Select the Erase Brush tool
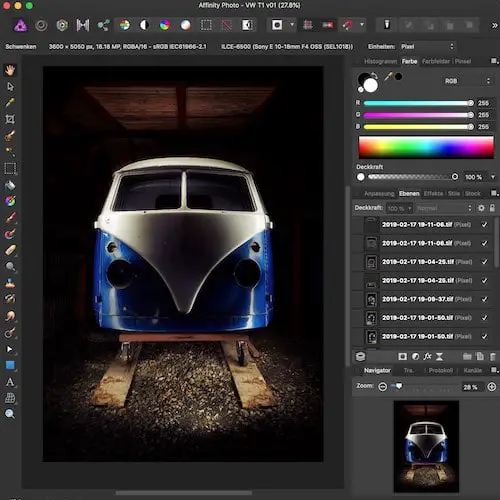The width and height of the screenshot is (500, 500). coord(10,250)
